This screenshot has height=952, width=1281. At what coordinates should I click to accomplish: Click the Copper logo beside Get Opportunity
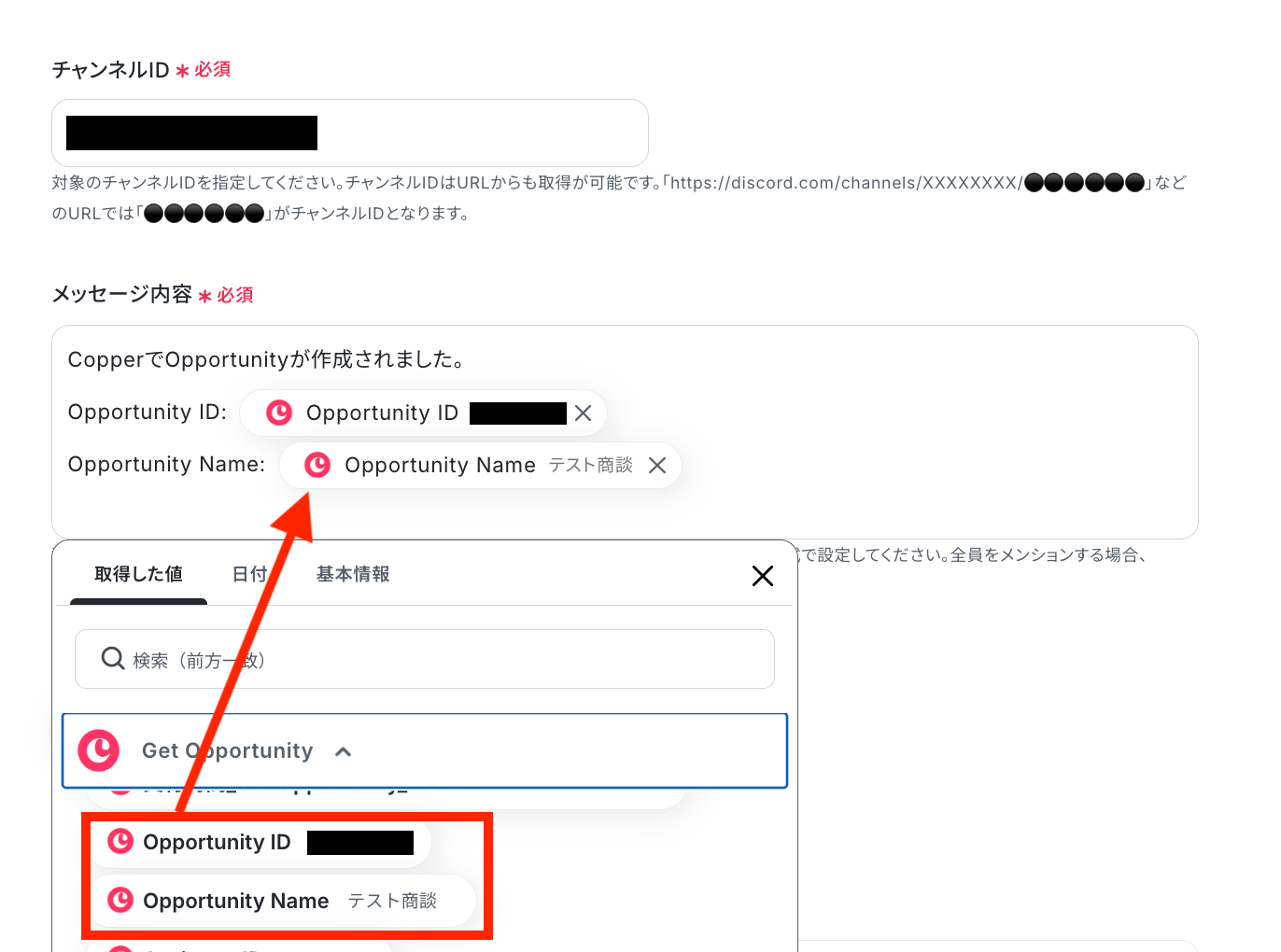(99, 750)
